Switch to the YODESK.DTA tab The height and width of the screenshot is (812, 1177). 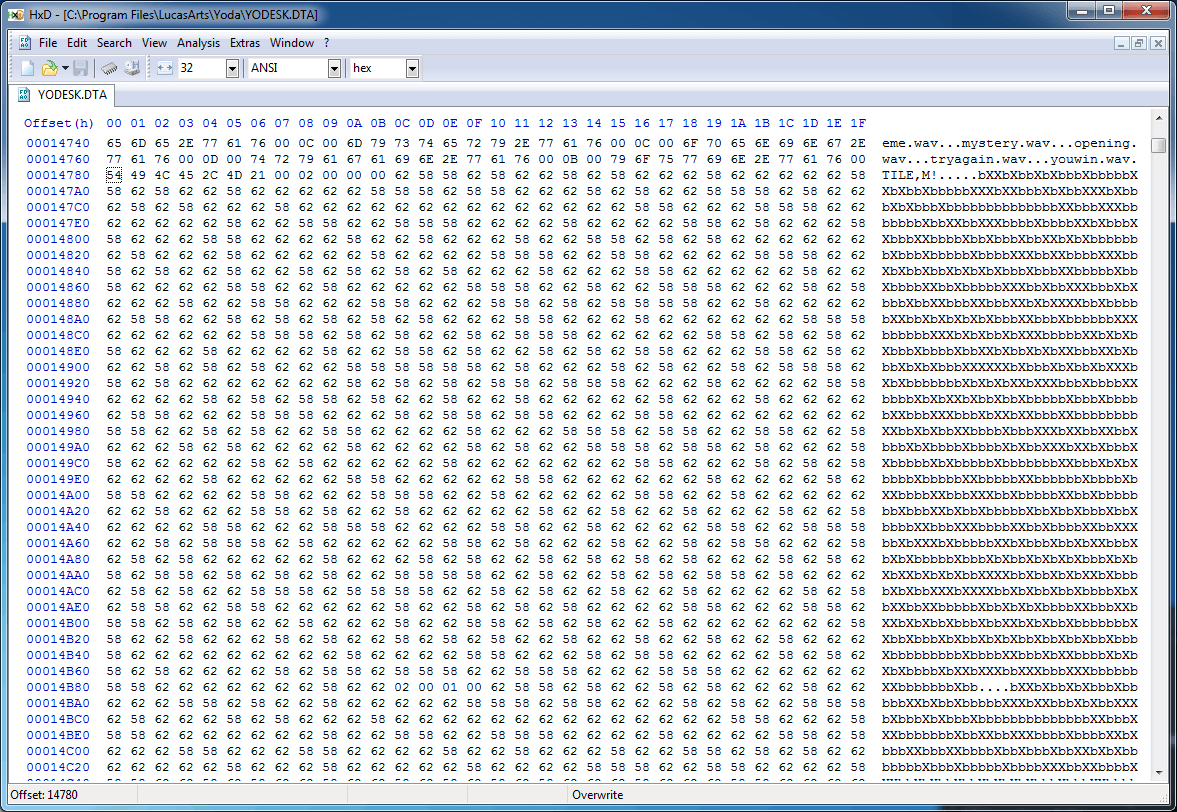(x=66, y=95)
